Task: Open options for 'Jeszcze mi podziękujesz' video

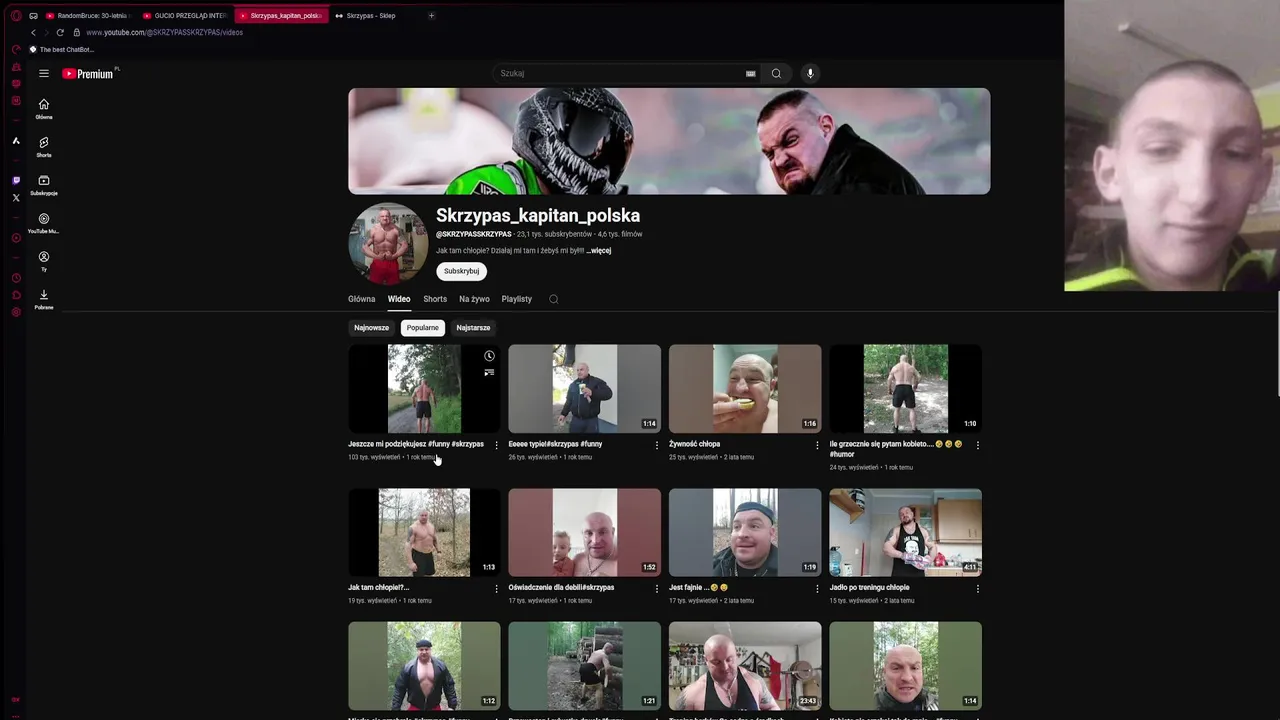Action: pyautogui.click(x=496, y=445)
